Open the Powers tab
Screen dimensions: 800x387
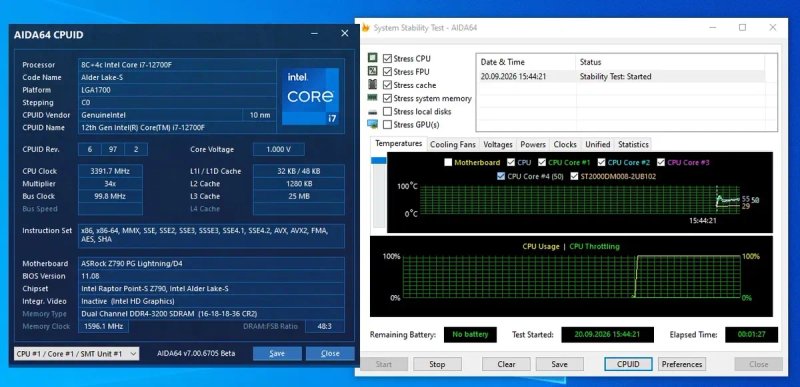(533, 145)
